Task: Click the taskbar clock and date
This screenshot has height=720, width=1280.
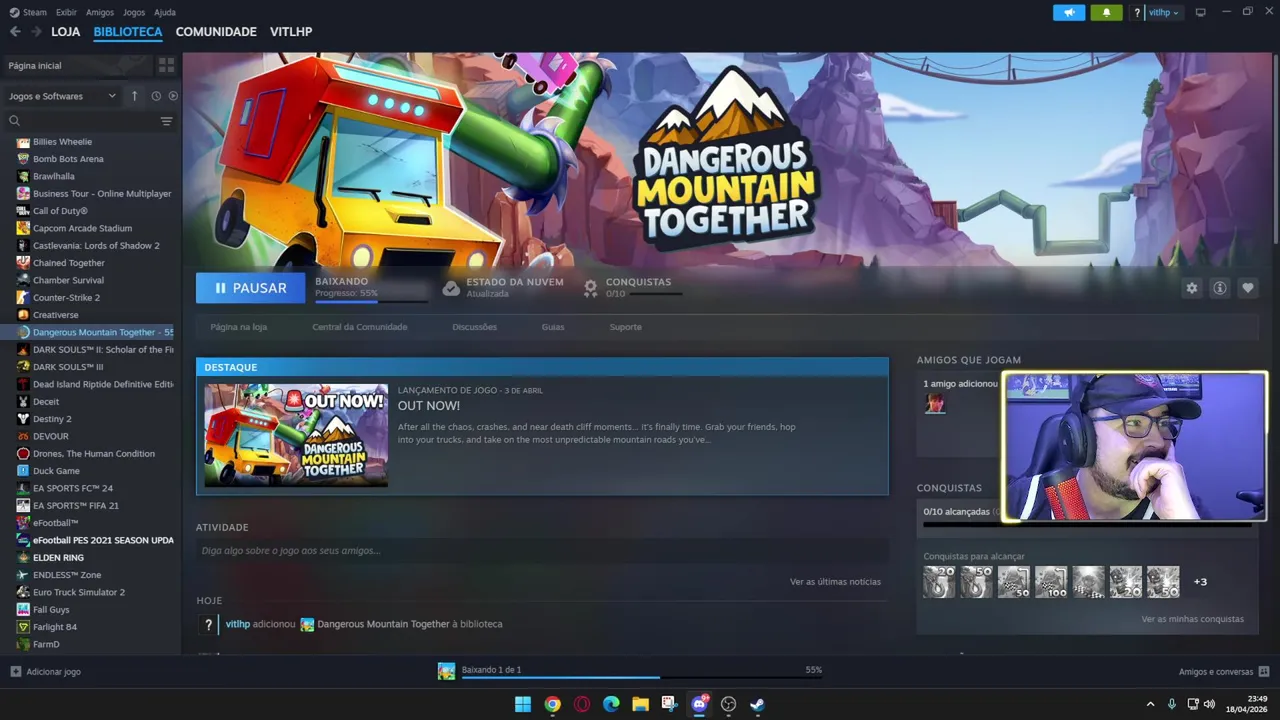Action: [1248, 704]
